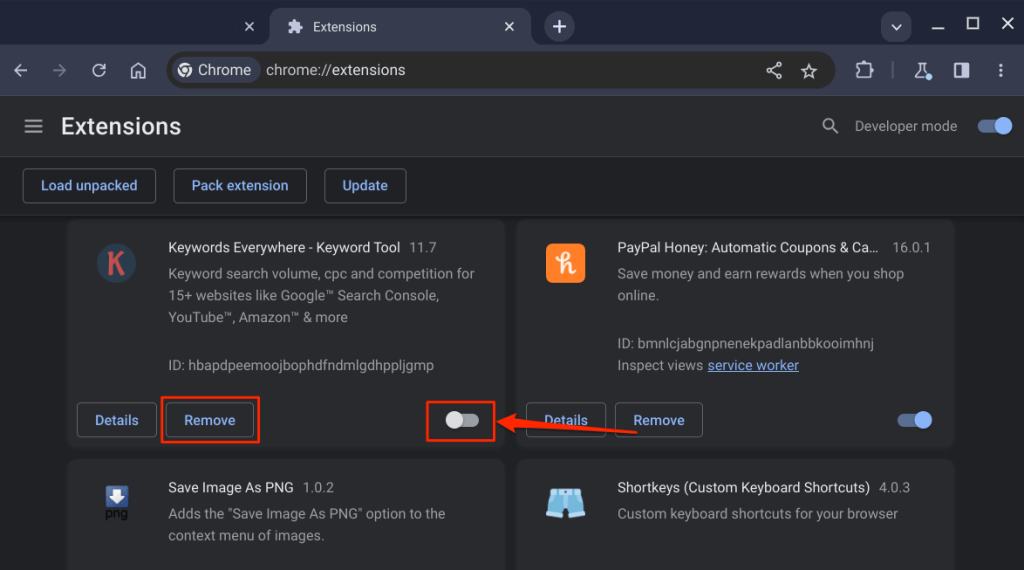Viewport: 1024px width, 570px height.
Task: Click the Keywords Everywhere K logo
Action: [116, 263]
